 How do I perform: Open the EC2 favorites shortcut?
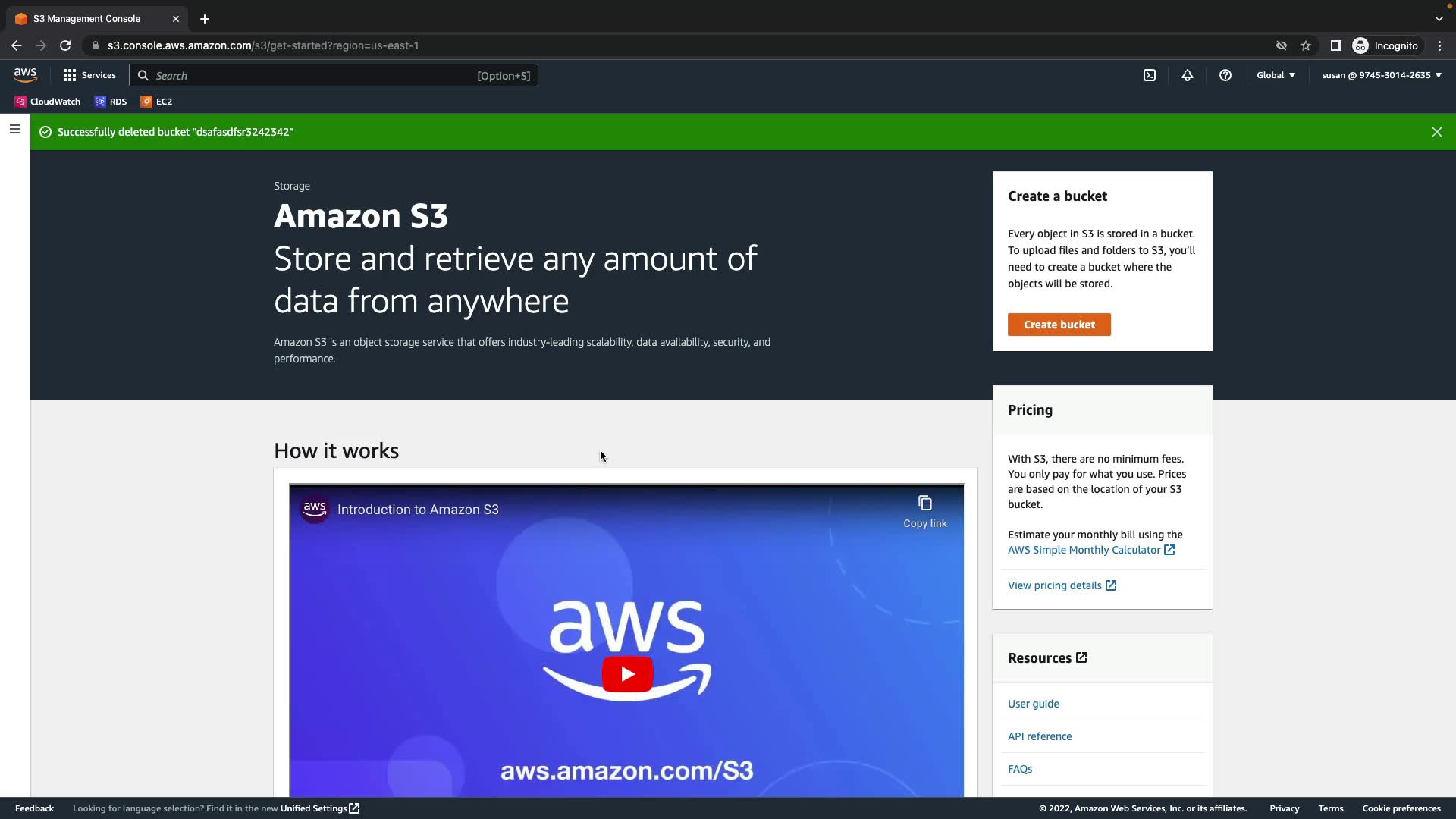157,102
